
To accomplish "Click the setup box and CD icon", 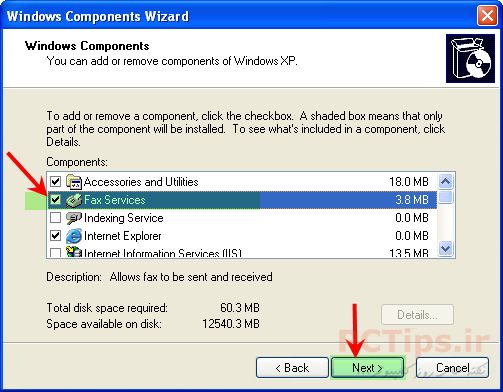I will coord(470,58).
